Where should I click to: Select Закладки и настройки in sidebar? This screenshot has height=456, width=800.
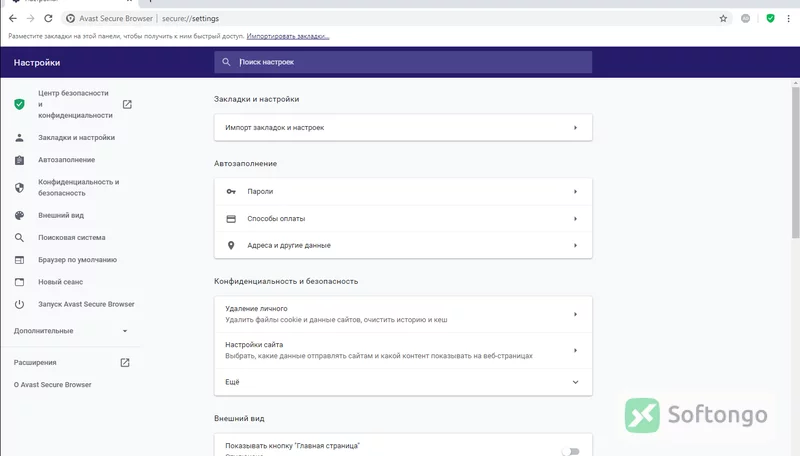pyautogui.click(x=77, y=138)
